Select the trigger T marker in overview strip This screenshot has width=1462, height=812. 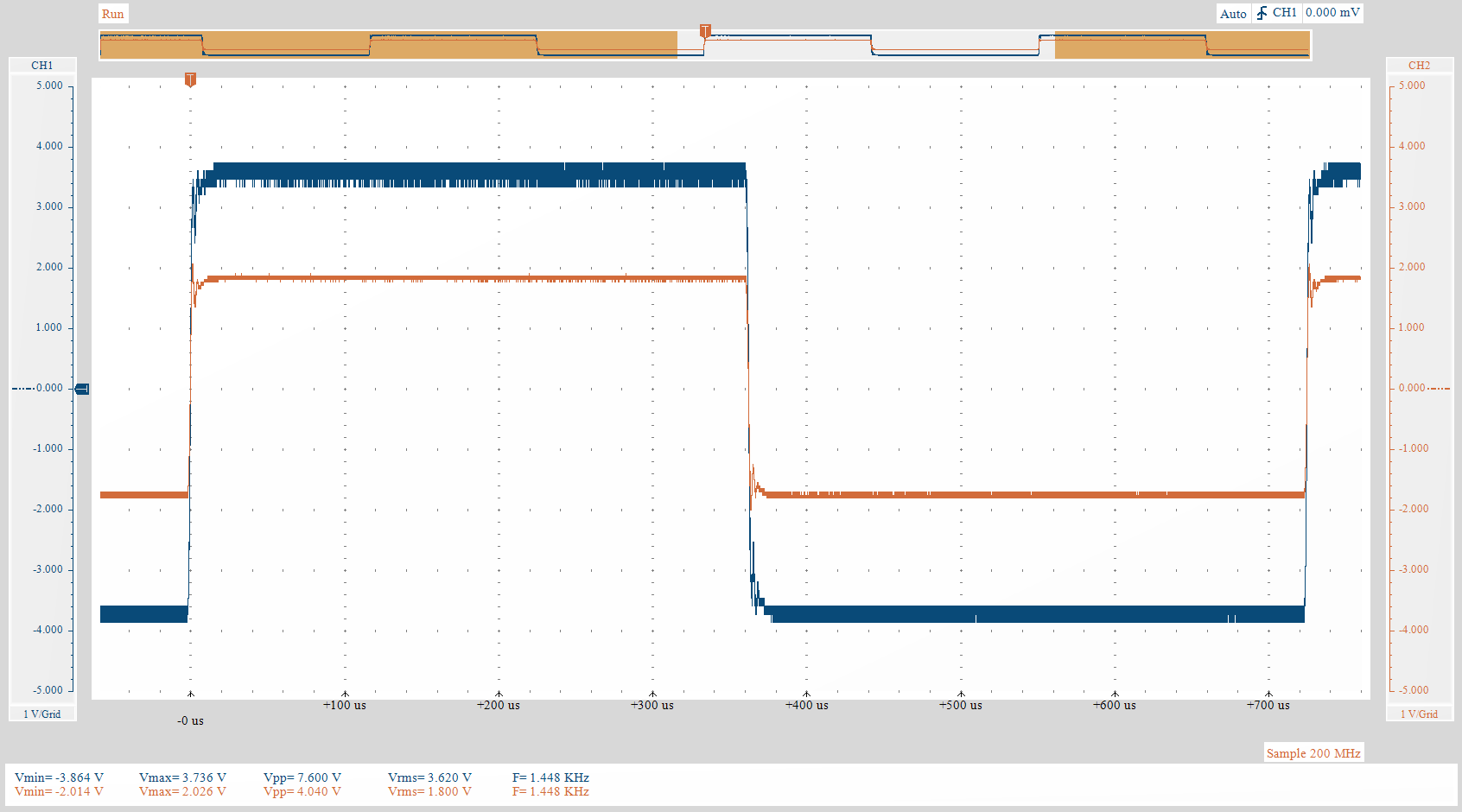pyautogui.click(x=705, y=32)
